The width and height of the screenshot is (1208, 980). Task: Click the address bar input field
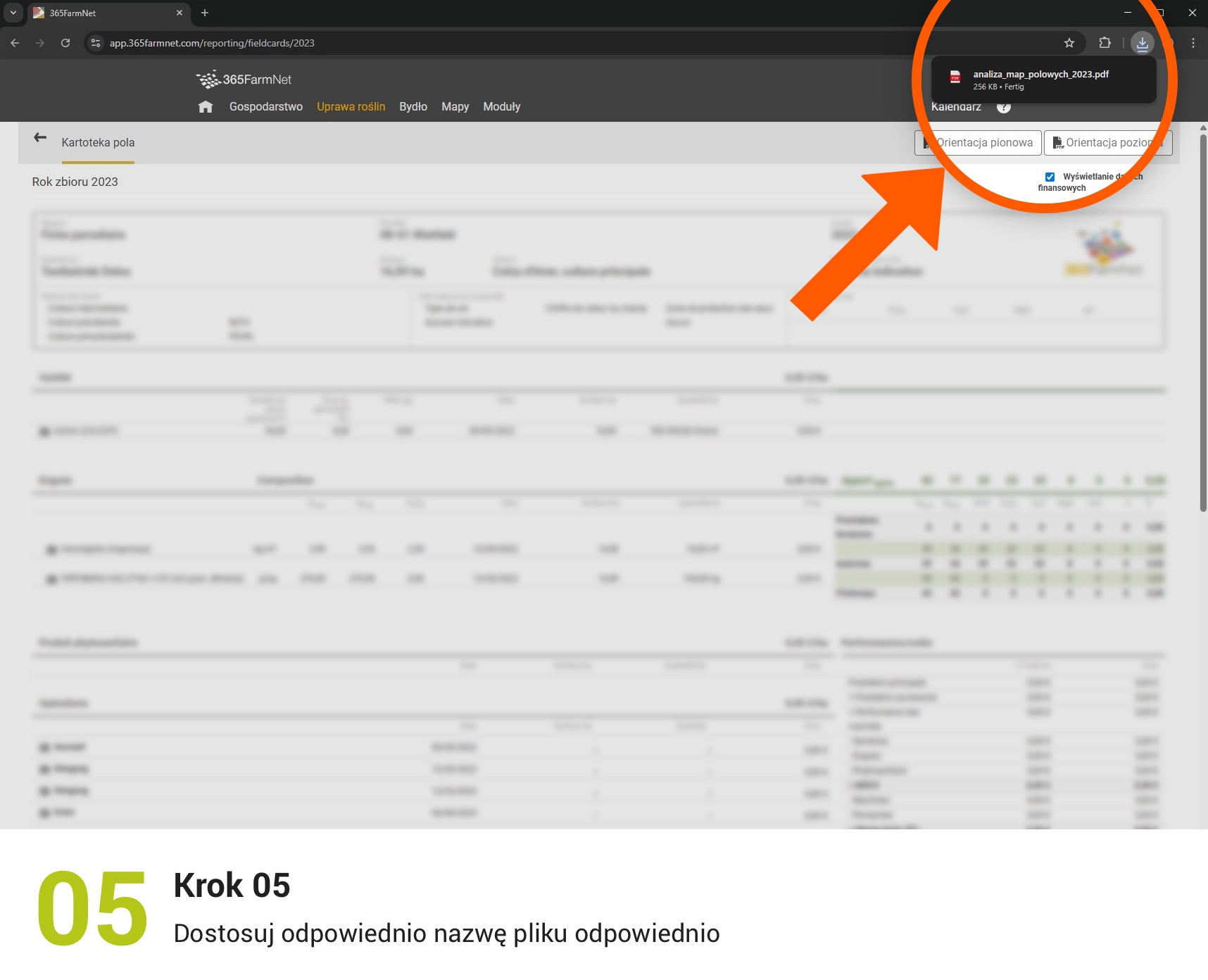pyautogui.click(x=282, y=43)
